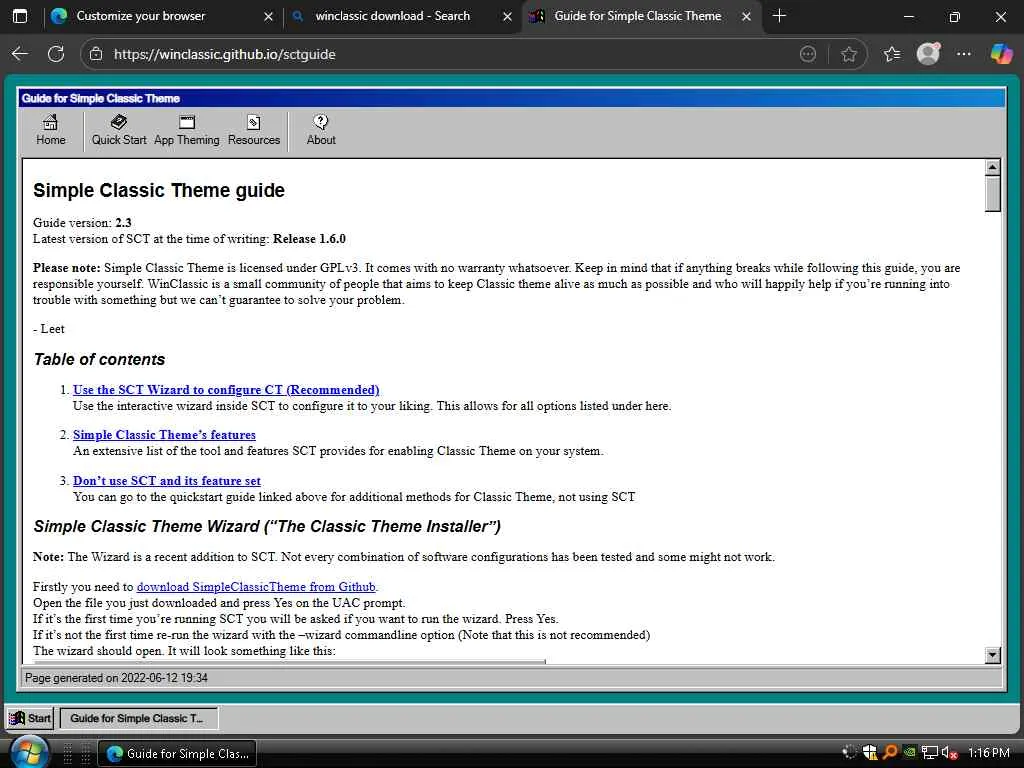The image size is (1024, 768).
Task: Open the download SimpleClassicTheme from Github link
Action: (x=256, y=586)
